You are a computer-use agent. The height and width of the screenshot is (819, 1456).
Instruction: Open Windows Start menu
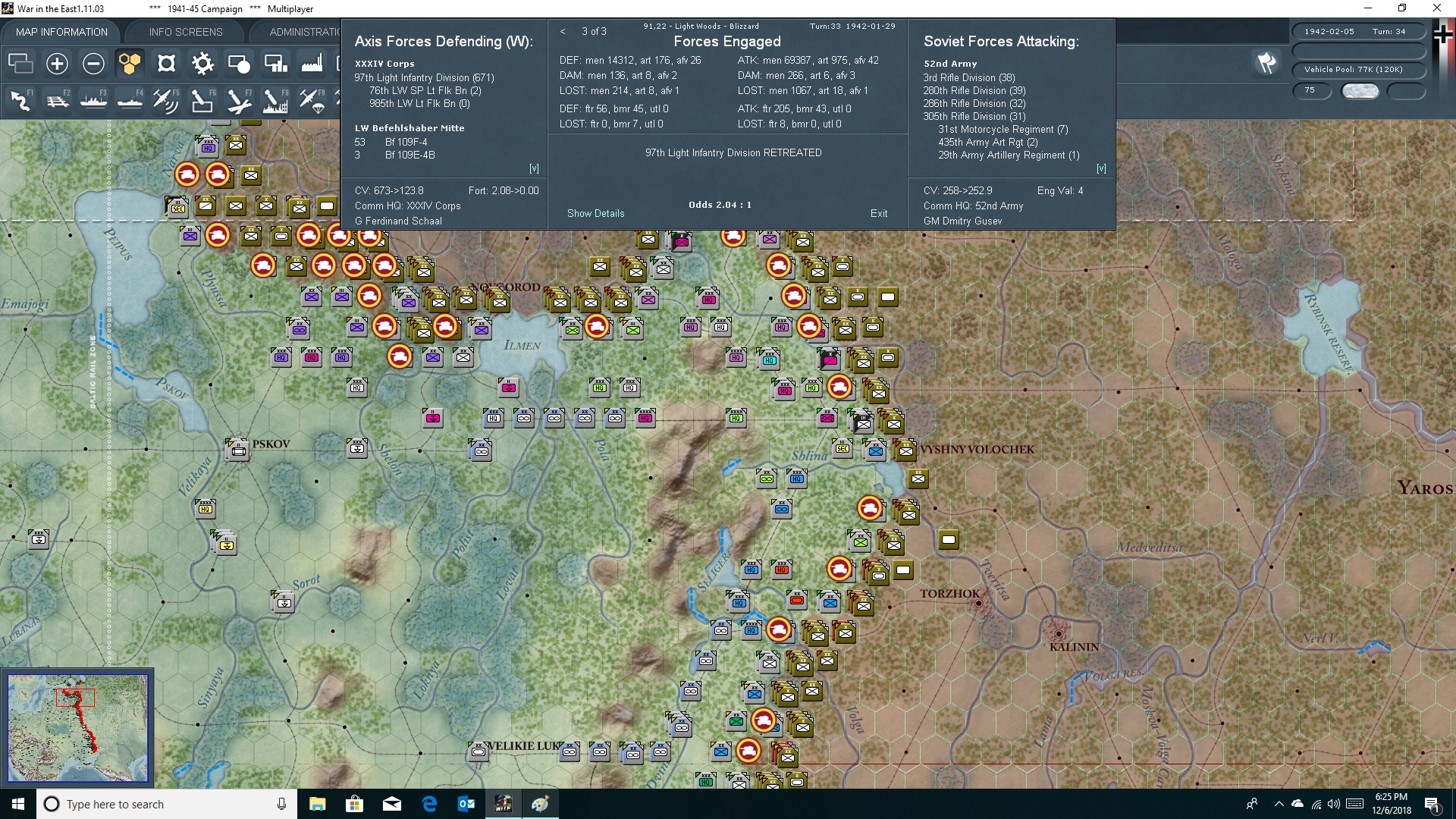pyautogui.click(x=18, y=804)
